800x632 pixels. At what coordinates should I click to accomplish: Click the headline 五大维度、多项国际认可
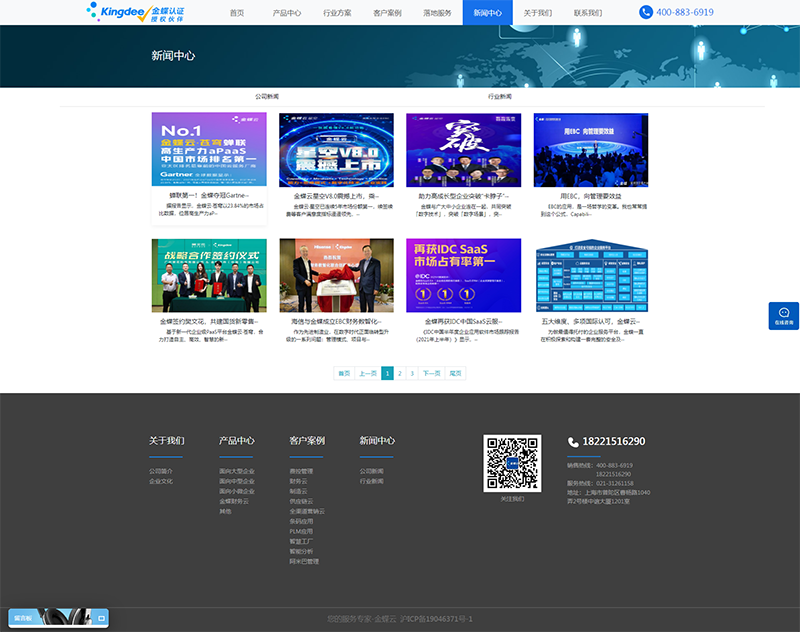[591, 321]
